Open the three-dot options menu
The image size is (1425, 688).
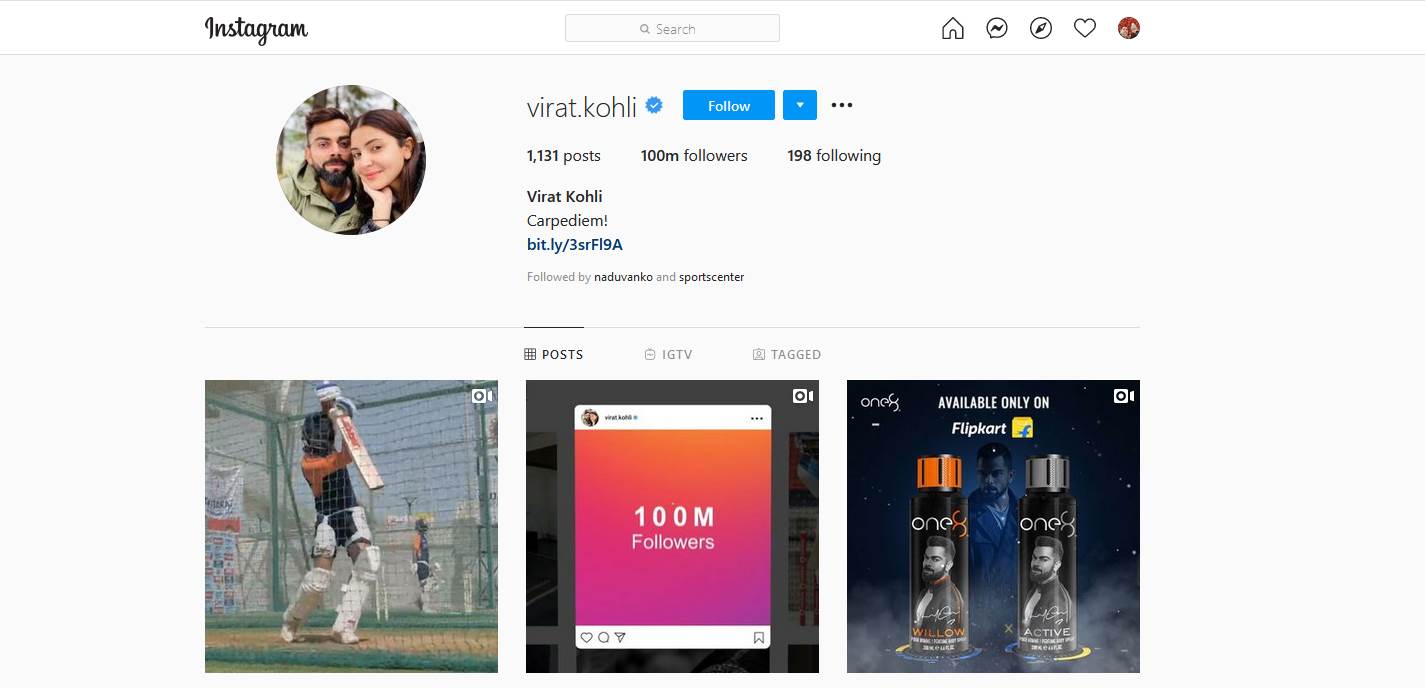(842, 105)
